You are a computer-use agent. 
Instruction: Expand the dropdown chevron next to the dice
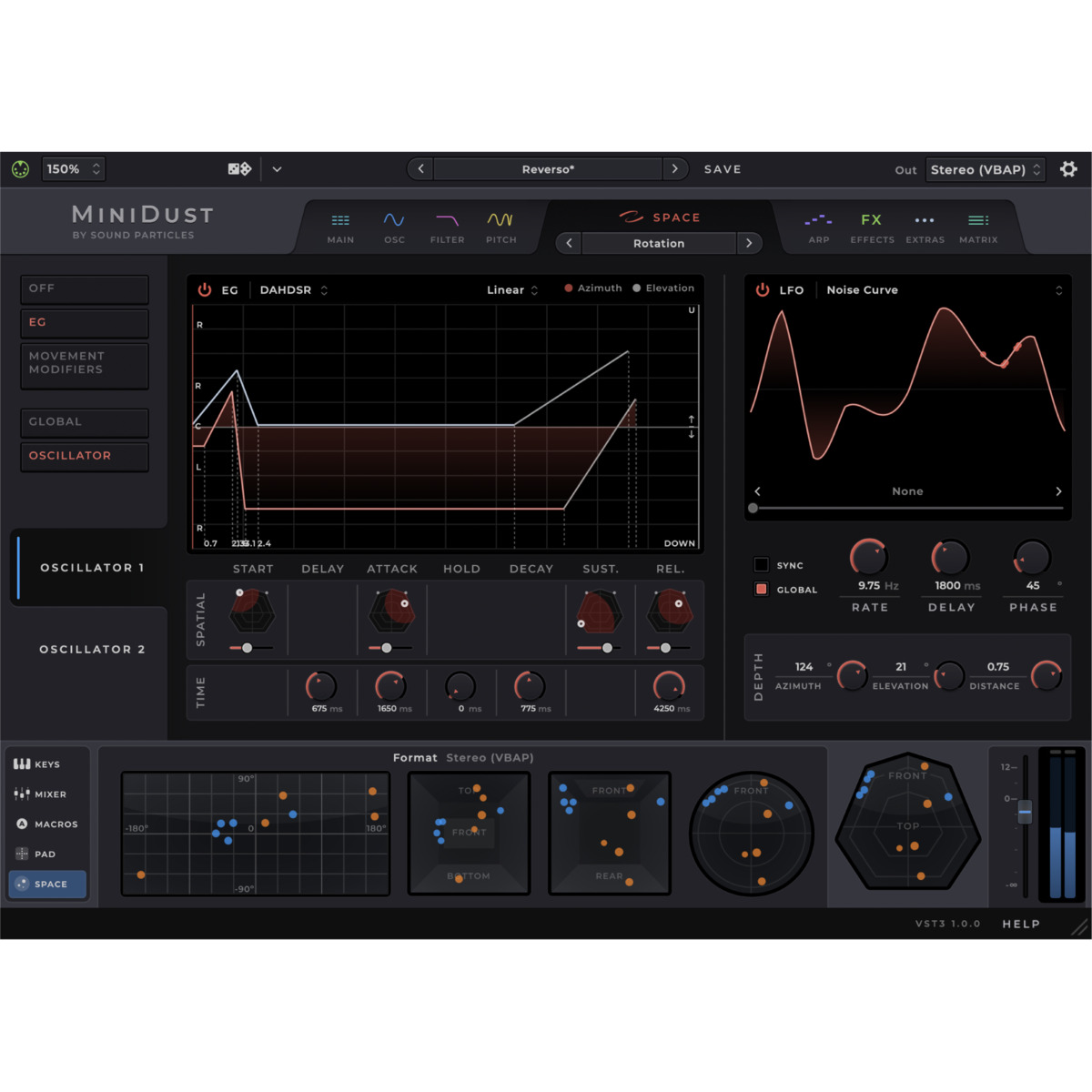pos(277,169)
